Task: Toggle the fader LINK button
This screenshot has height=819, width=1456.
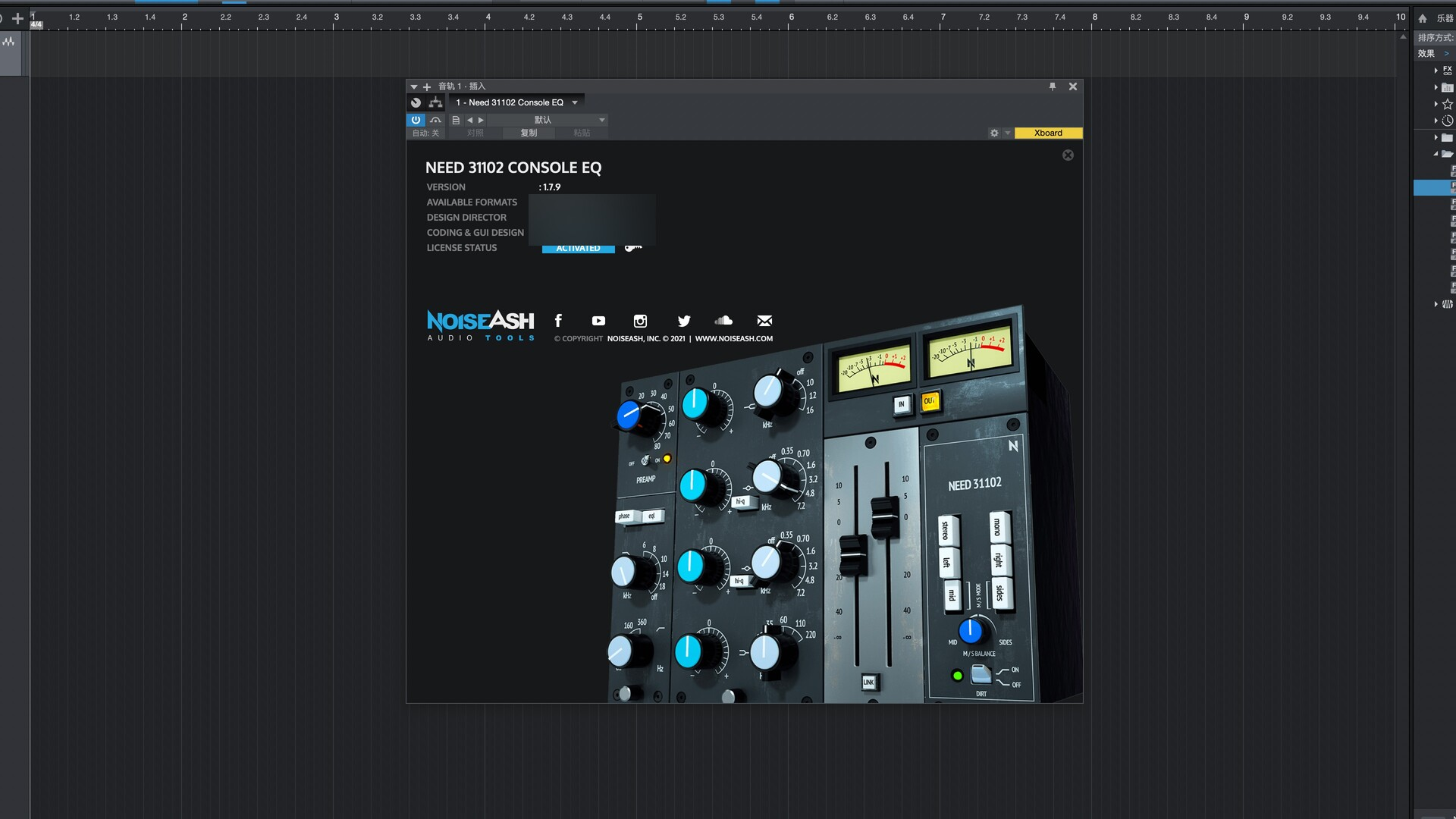Action: click(868, 682)
